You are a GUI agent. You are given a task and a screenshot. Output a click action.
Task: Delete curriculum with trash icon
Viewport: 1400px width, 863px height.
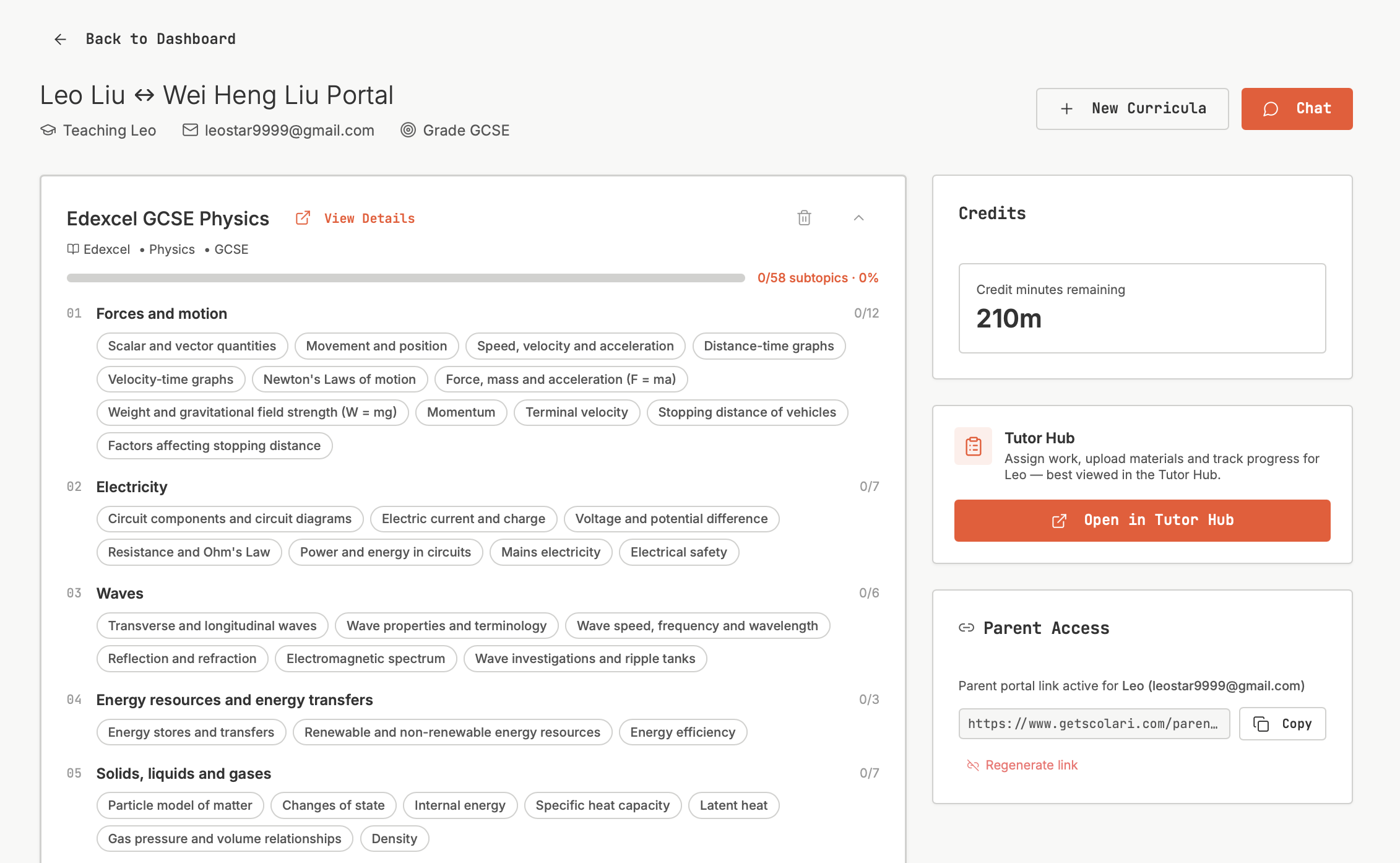[x=804, y=218]
